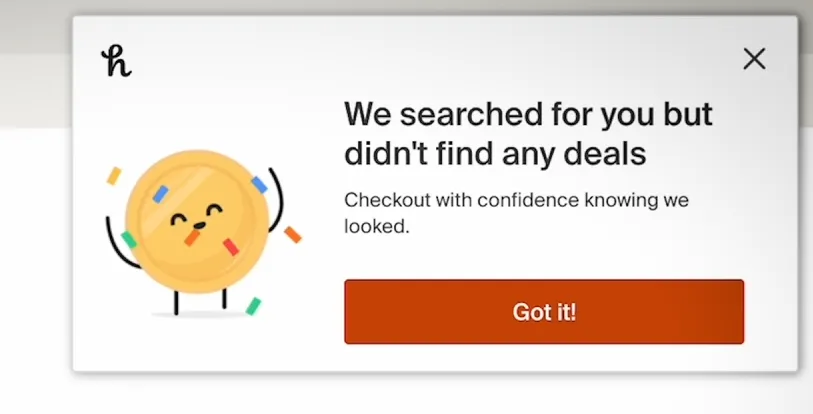Click the green confetti near the mascot's feet
Image resolution: width=813 pixels, height=414 pixels.
(x=254, y=305)
